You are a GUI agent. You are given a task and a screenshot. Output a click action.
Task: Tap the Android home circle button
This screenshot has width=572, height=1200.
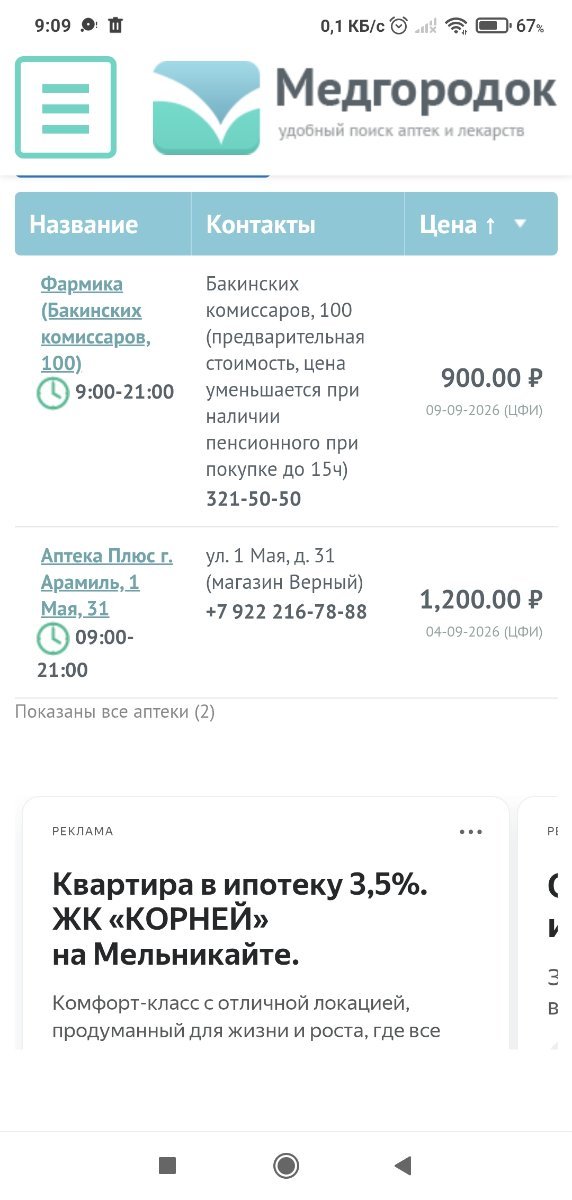pyautogui.click(x=286, y=1165)
